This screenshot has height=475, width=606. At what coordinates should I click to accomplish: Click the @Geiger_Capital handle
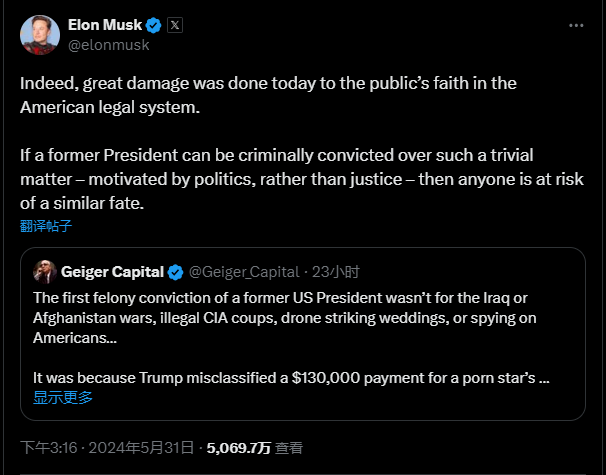[246, 272]
